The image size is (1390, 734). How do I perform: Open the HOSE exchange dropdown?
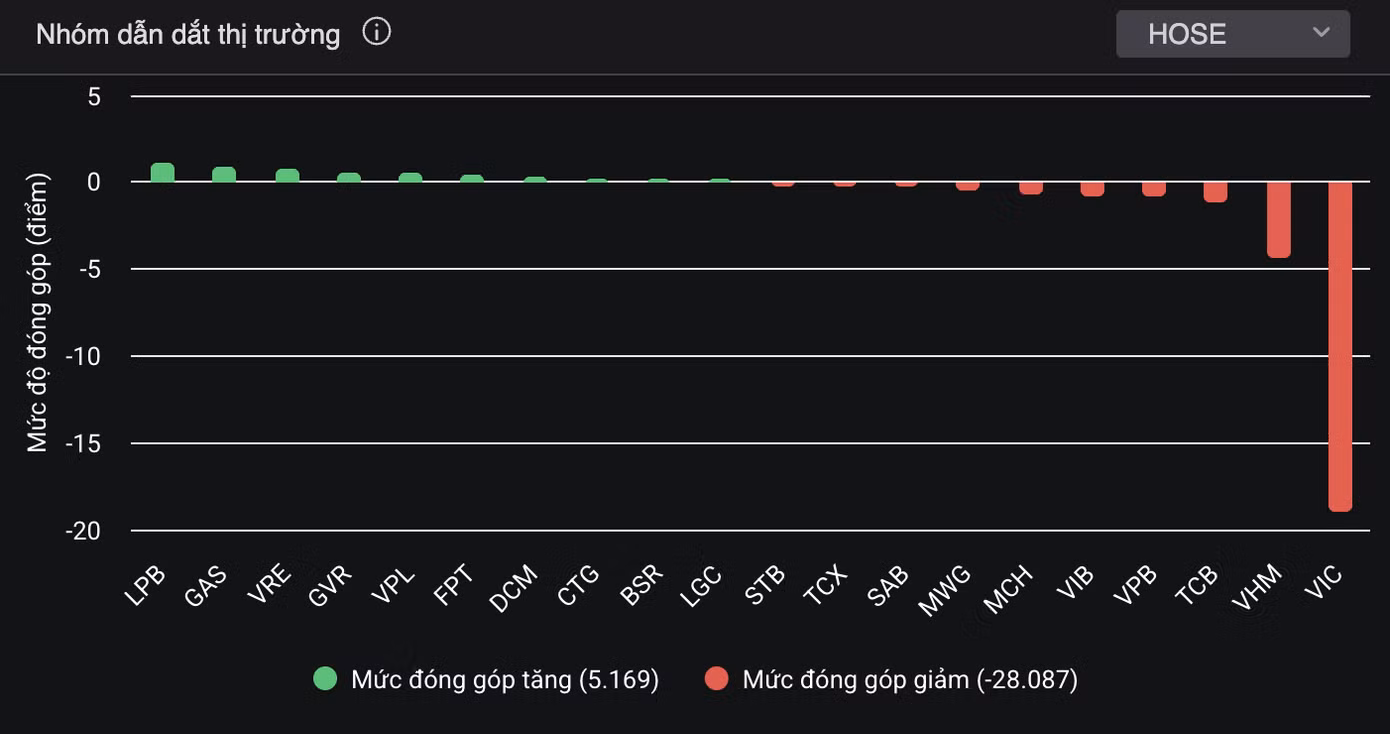(1232, 34)
